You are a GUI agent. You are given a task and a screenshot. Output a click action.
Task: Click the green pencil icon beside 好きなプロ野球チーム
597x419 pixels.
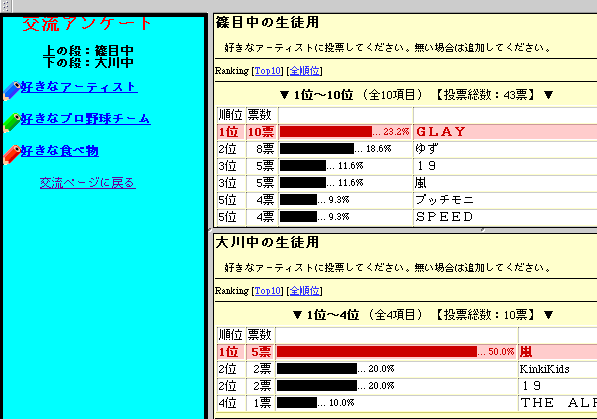(x=11, y=123)
